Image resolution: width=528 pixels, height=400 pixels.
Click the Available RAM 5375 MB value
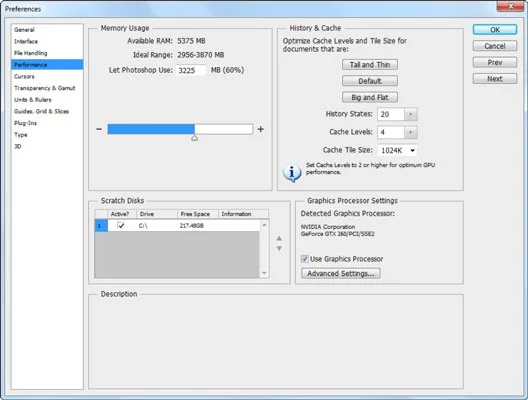click(x=191, y=41)
